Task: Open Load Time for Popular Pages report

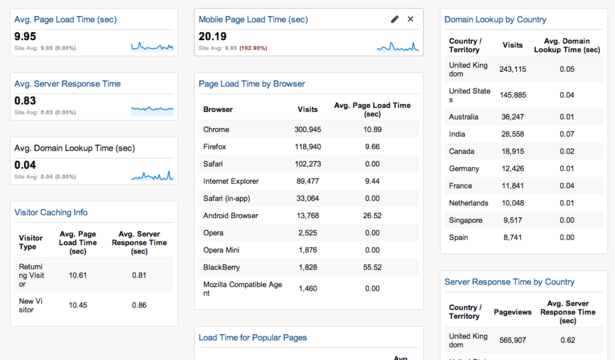Action: [253, 338]
